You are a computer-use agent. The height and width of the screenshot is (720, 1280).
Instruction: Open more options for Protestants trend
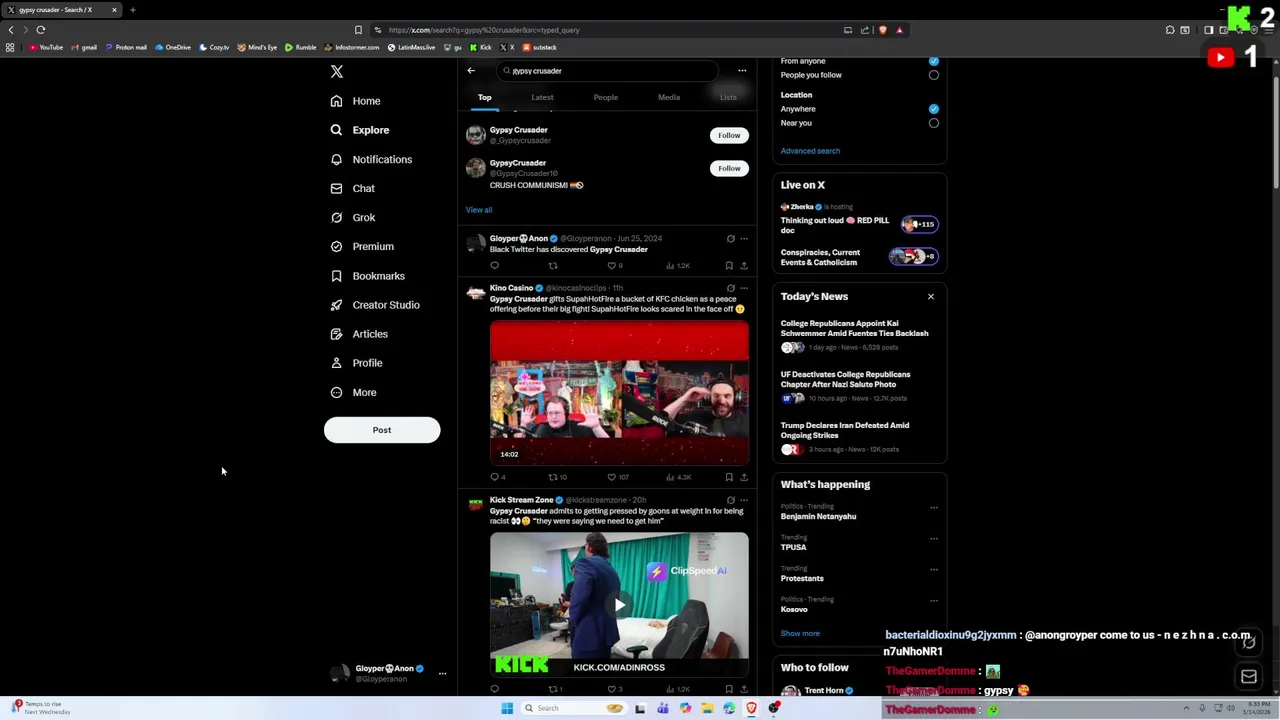934,569
